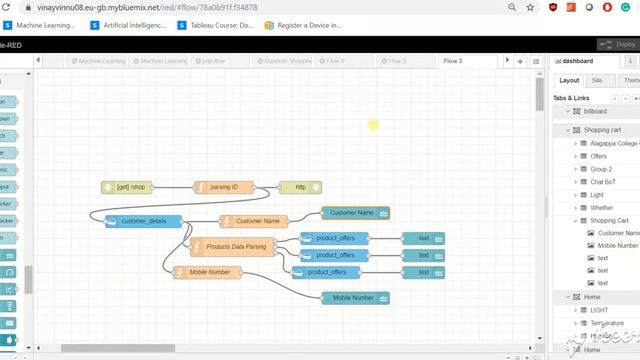The height and width of the screenshot is (360, 640).
Task: Open the Artificial Intelligenc... bookmark
Action: [128, 25]
